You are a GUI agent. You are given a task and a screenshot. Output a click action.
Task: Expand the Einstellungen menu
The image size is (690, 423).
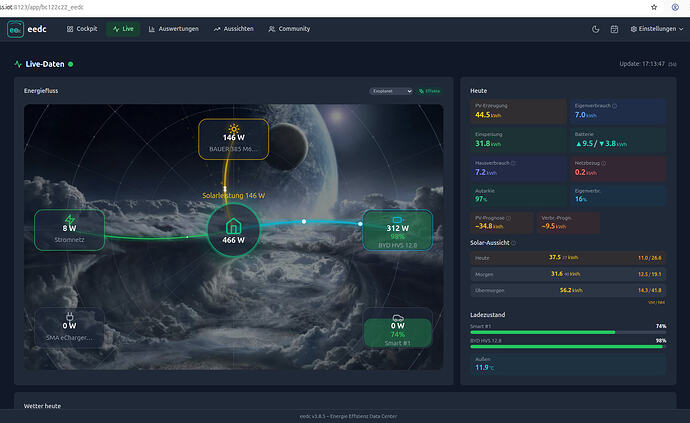657,29
